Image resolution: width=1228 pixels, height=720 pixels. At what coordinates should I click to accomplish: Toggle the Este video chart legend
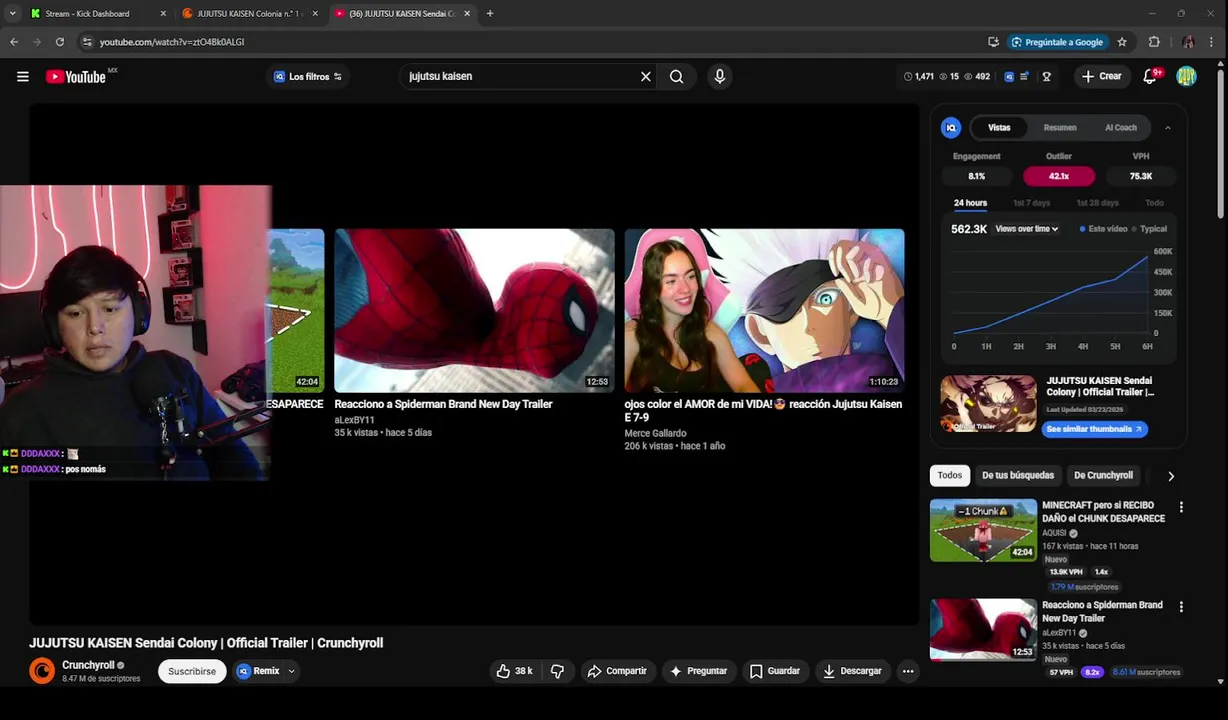[1103, 229]
